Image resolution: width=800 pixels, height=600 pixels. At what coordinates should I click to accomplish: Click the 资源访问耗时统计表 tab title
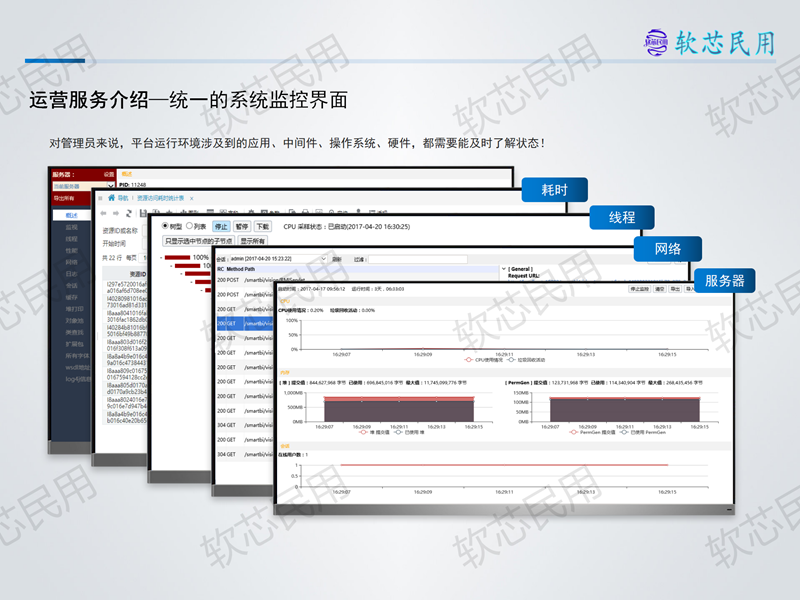click(160, 198)
